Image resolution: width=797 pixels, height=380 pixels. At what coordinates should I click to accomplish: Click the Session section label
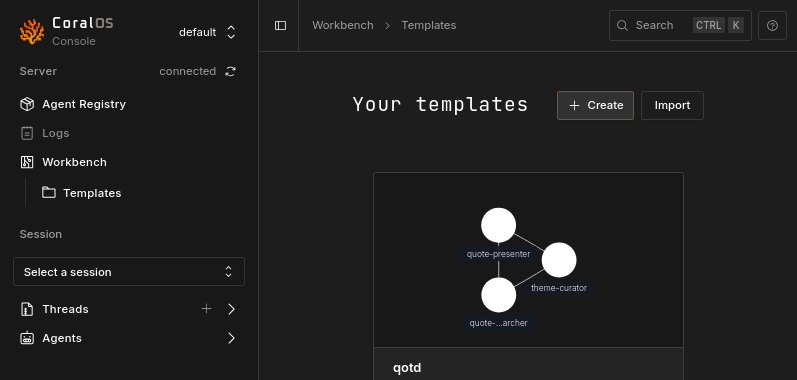pyautogui.click(x=41, y=234)
